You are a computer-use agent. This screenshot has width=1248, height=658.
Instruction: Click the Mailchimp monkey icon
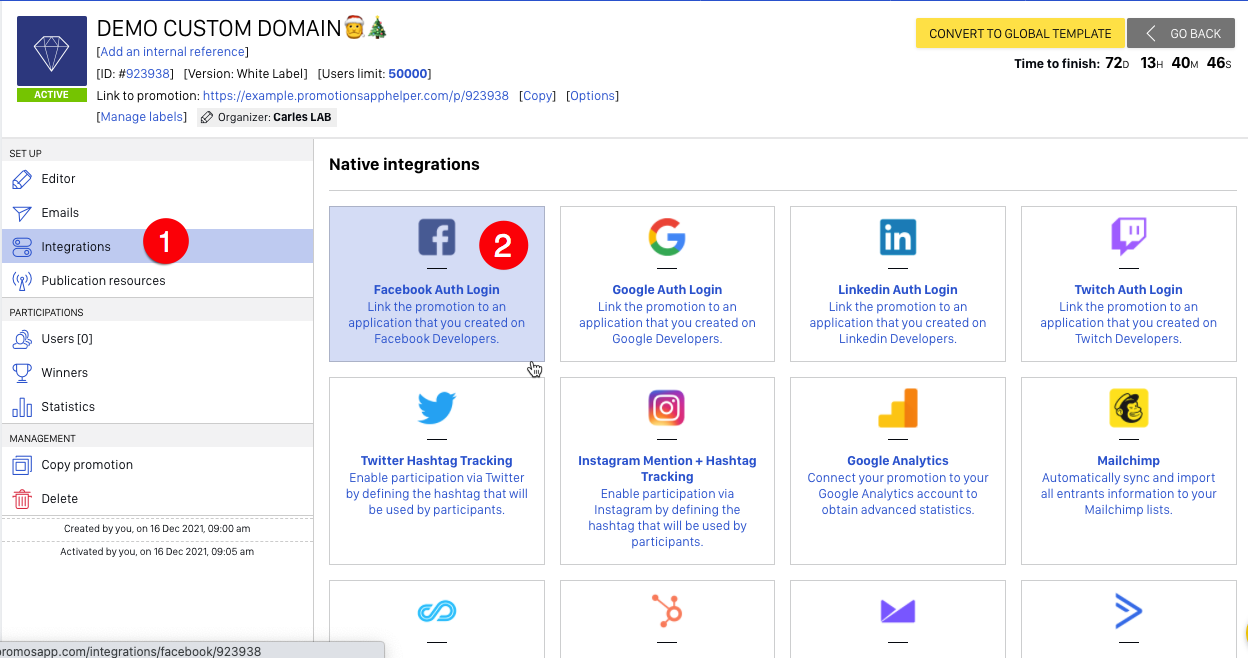[1129, 408]
